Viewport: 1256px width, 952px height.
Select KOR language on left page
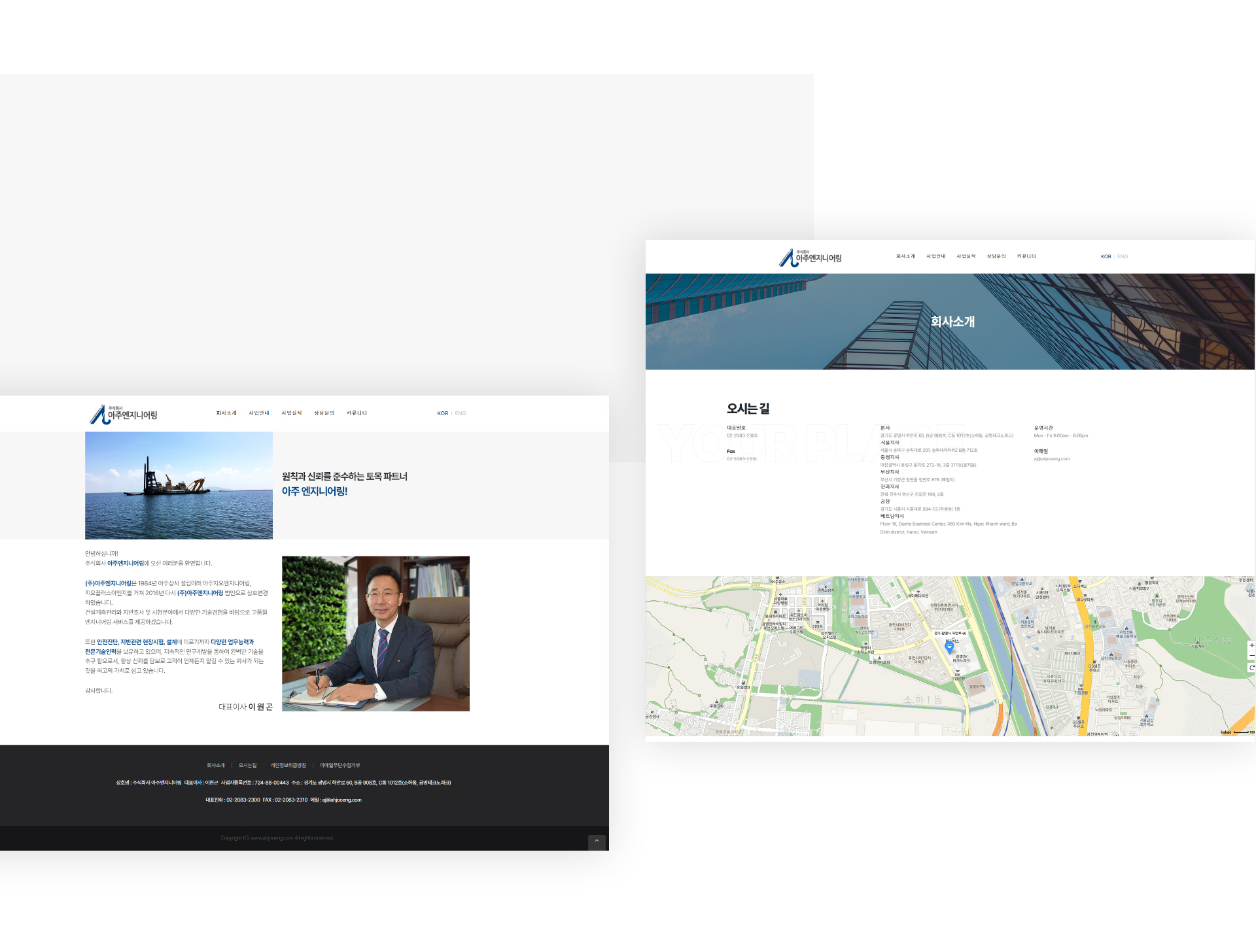[x=442, y=413]
